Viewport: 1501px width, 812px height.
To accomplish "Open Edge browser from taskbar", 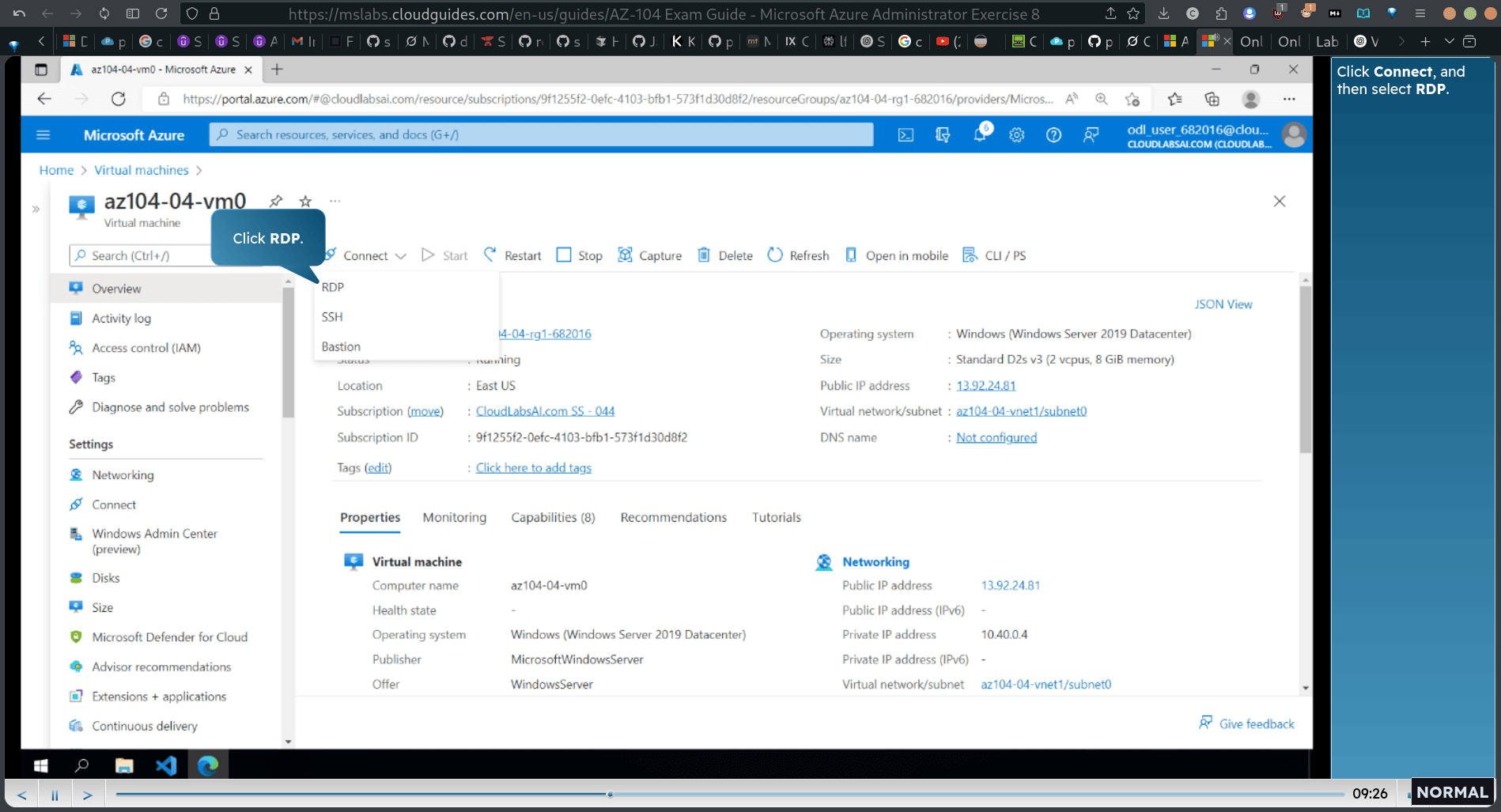I will tap(208, 765).
